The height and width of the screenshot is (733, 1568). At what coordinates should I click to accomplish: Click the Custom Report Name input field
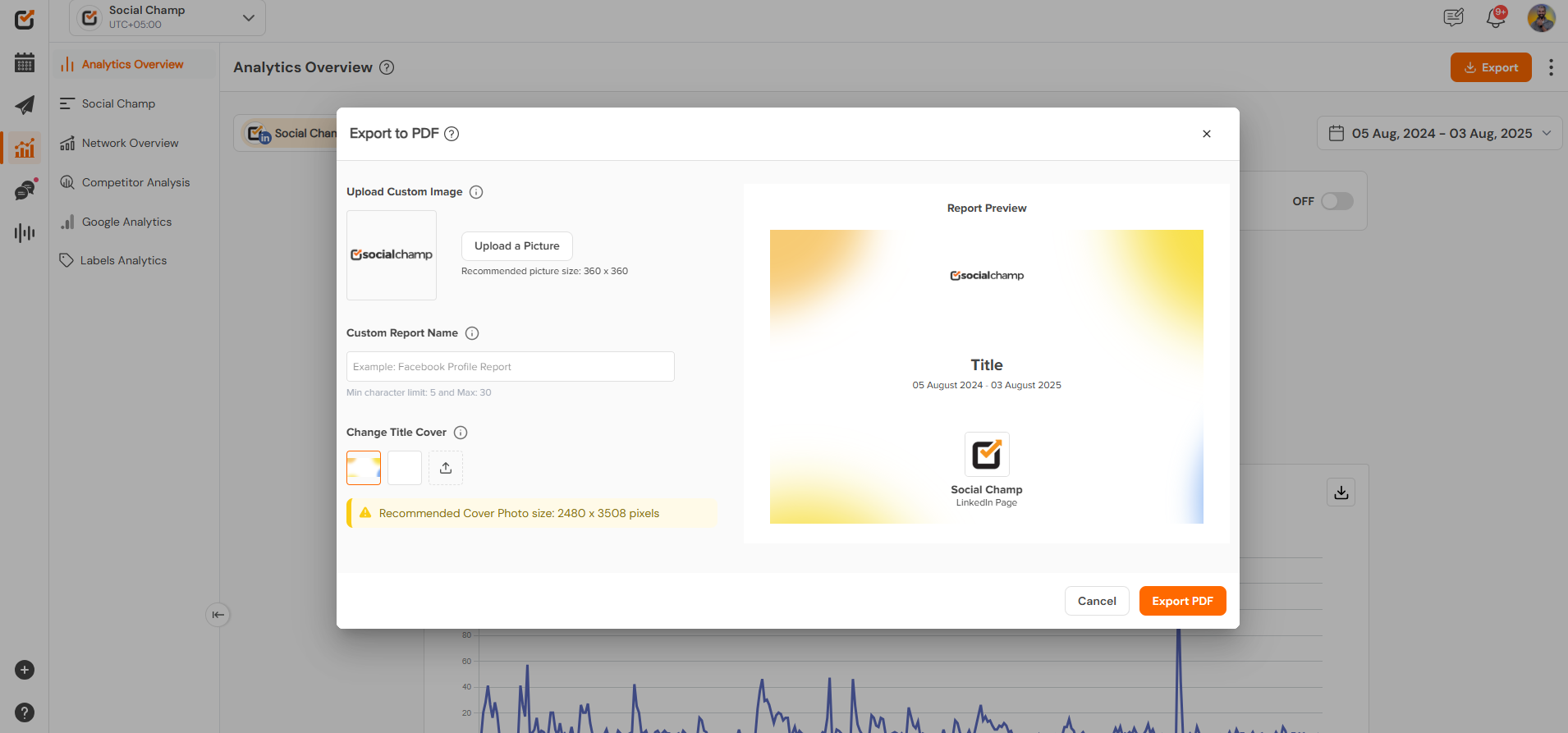click(511, 367)
